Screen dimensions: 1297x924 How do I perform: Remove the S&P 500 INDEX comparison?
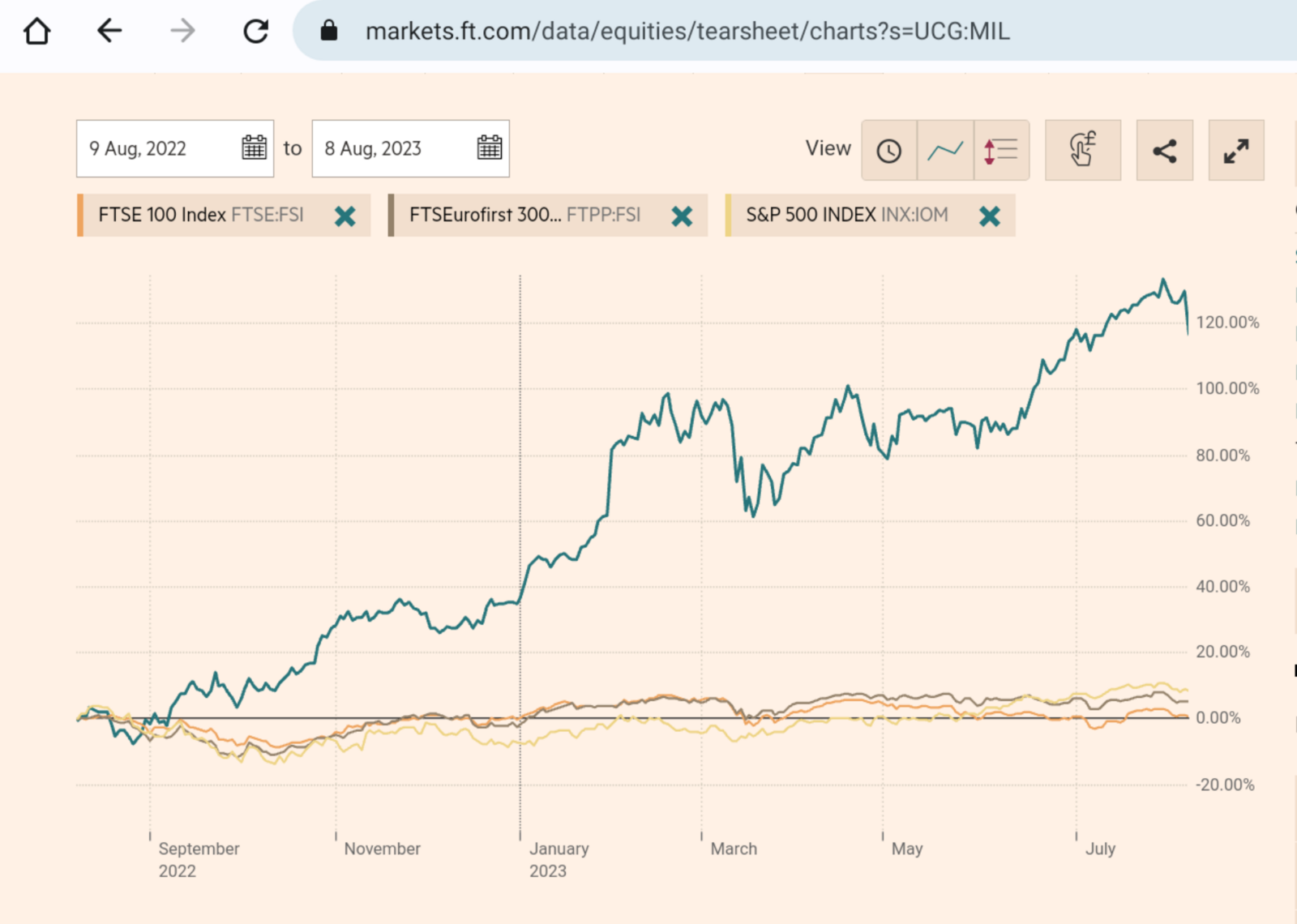pos(989,216)
